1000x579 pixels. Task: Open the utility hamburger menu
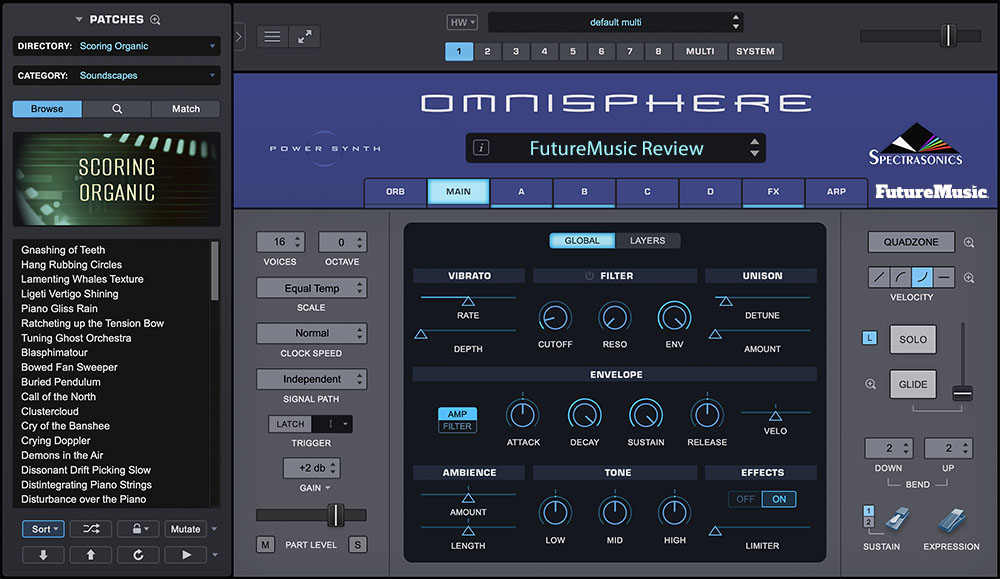[x=272, y=37]
